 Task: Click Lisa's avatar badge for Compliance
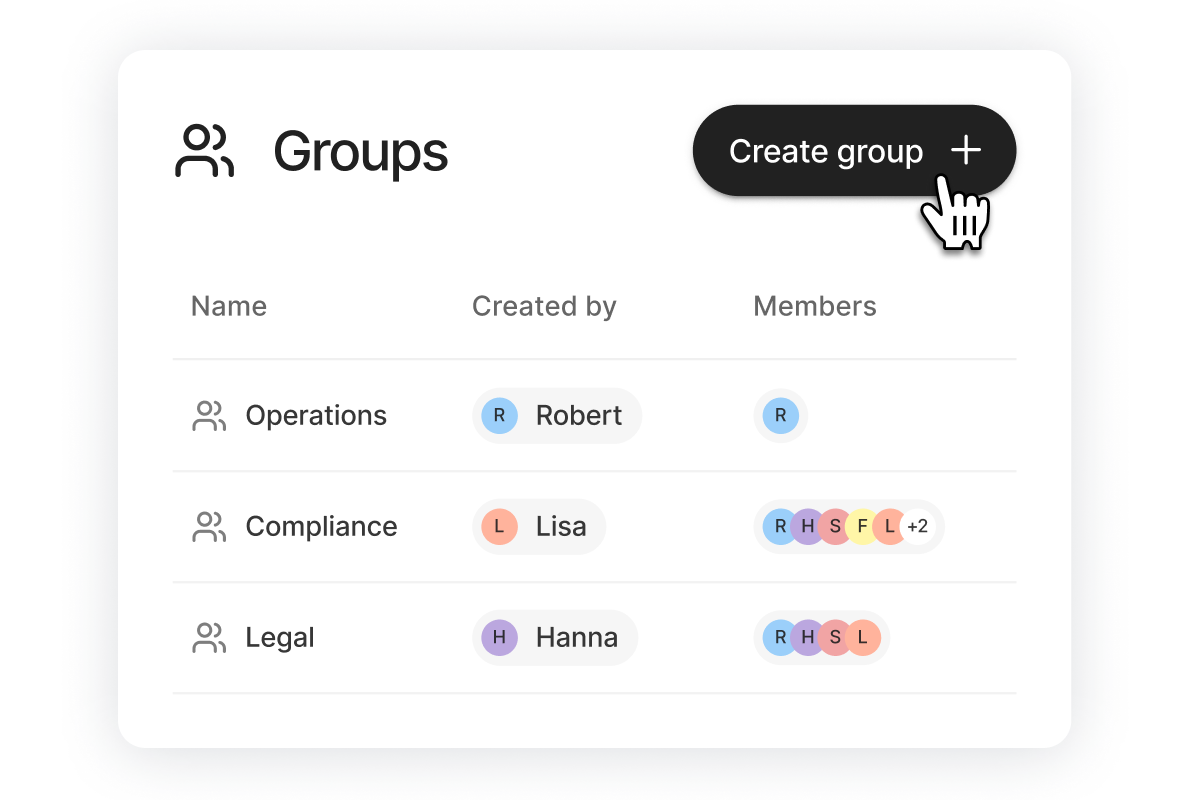(499, 526)
